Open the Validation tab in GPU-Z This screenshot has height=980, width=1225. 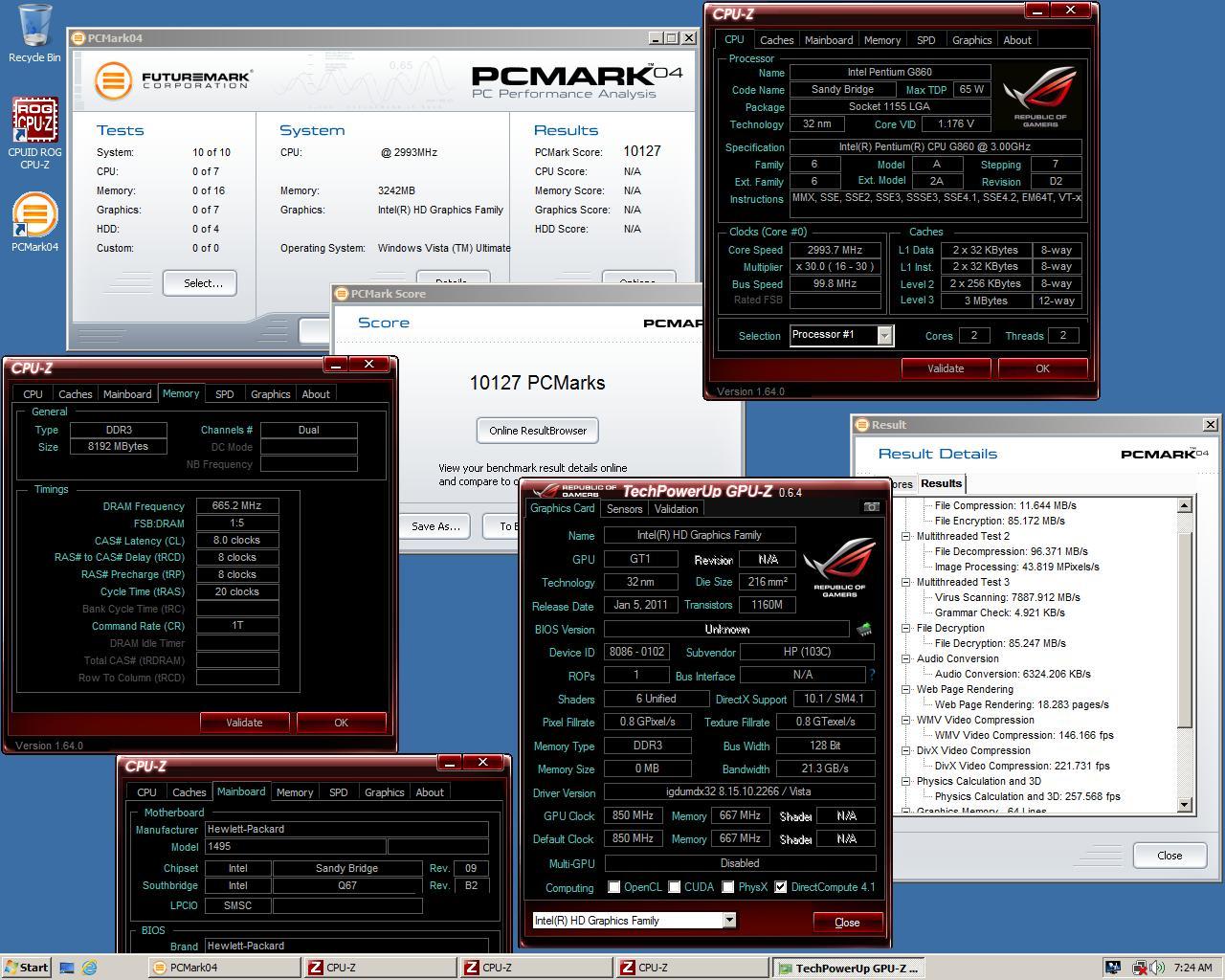point(676,509)
